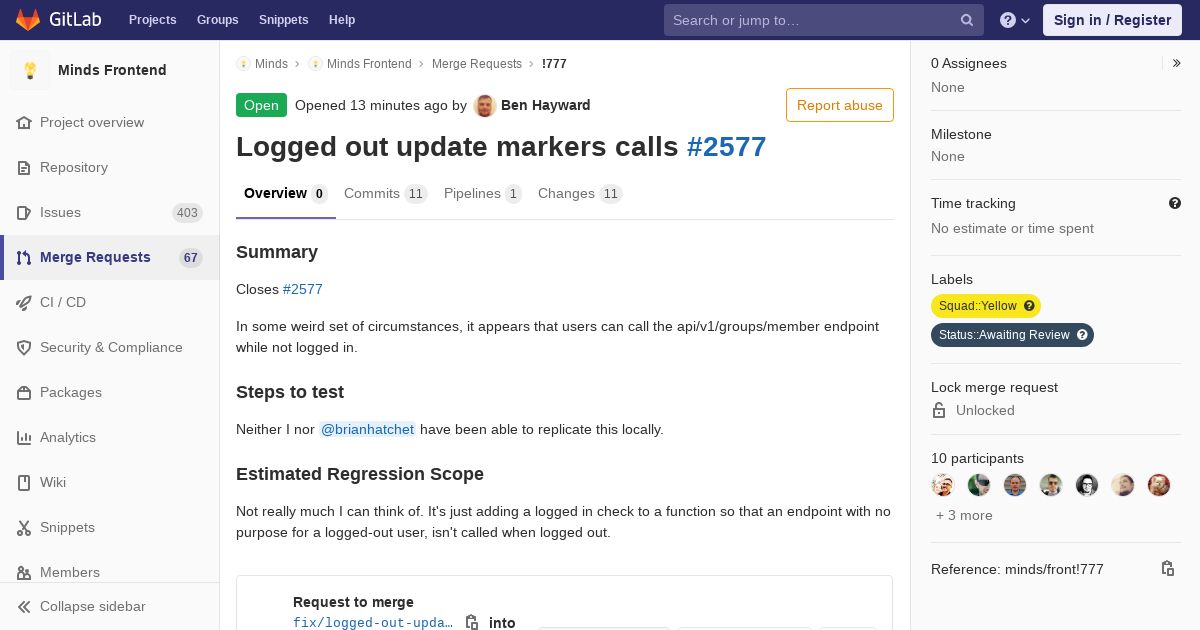Click the unlocked padlock icon
1200x630 pixels.
point(939,410)
